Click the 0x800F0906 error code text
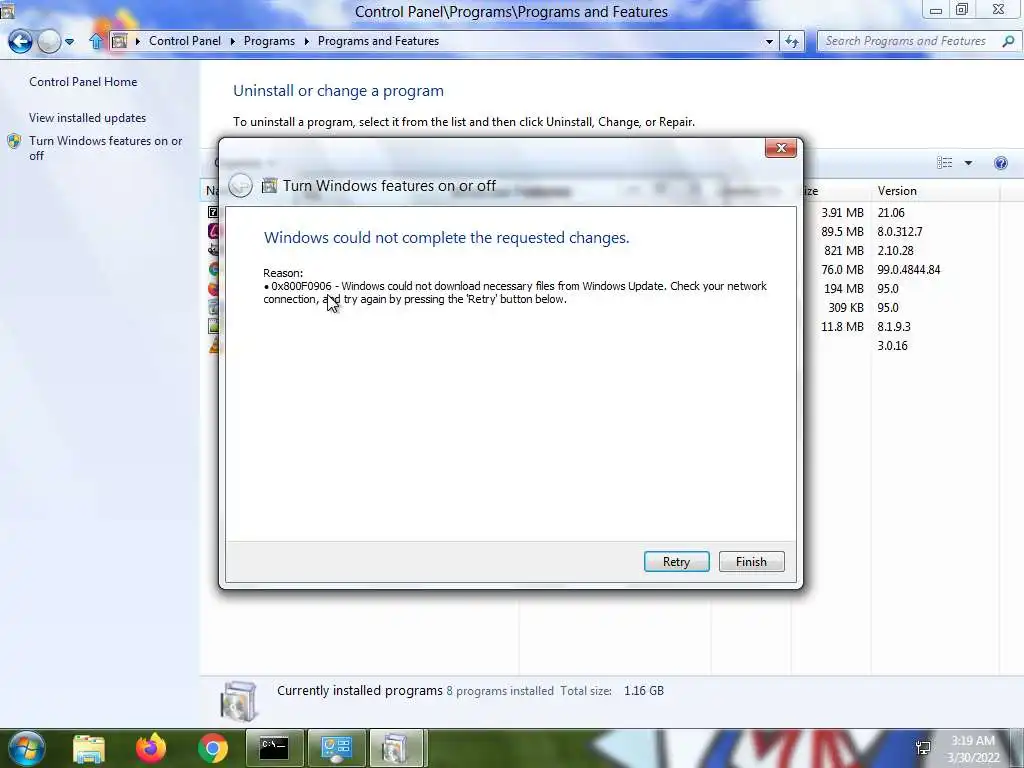Image resolution: width=1024 pixels, height=768 pixels. coord(301,286)
